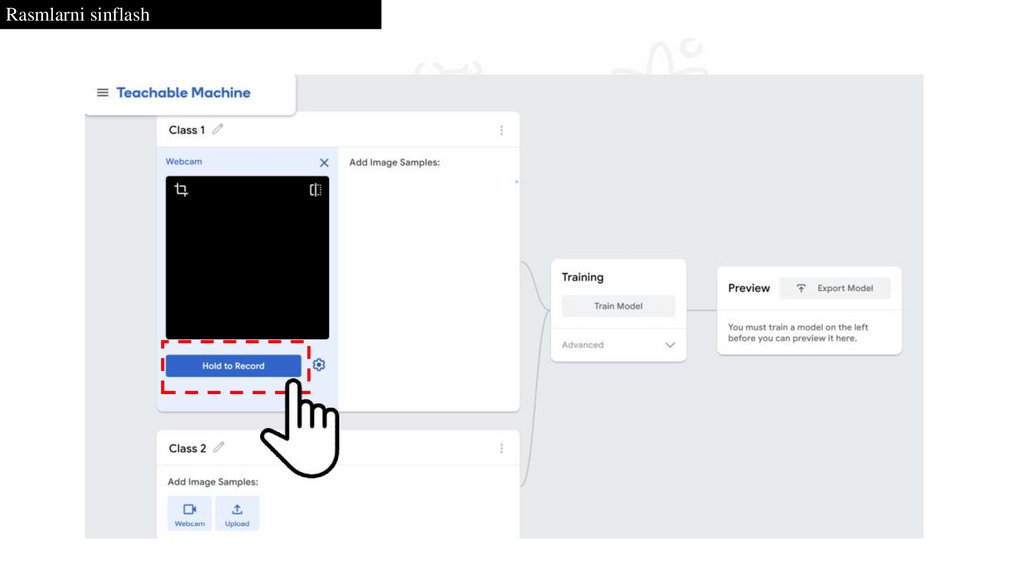Image resolution: width=1024 pixels, height=574 pixels.
Task: Click the 'You must train a model' message
Action: pyautogui.click(x=798, y=332)
